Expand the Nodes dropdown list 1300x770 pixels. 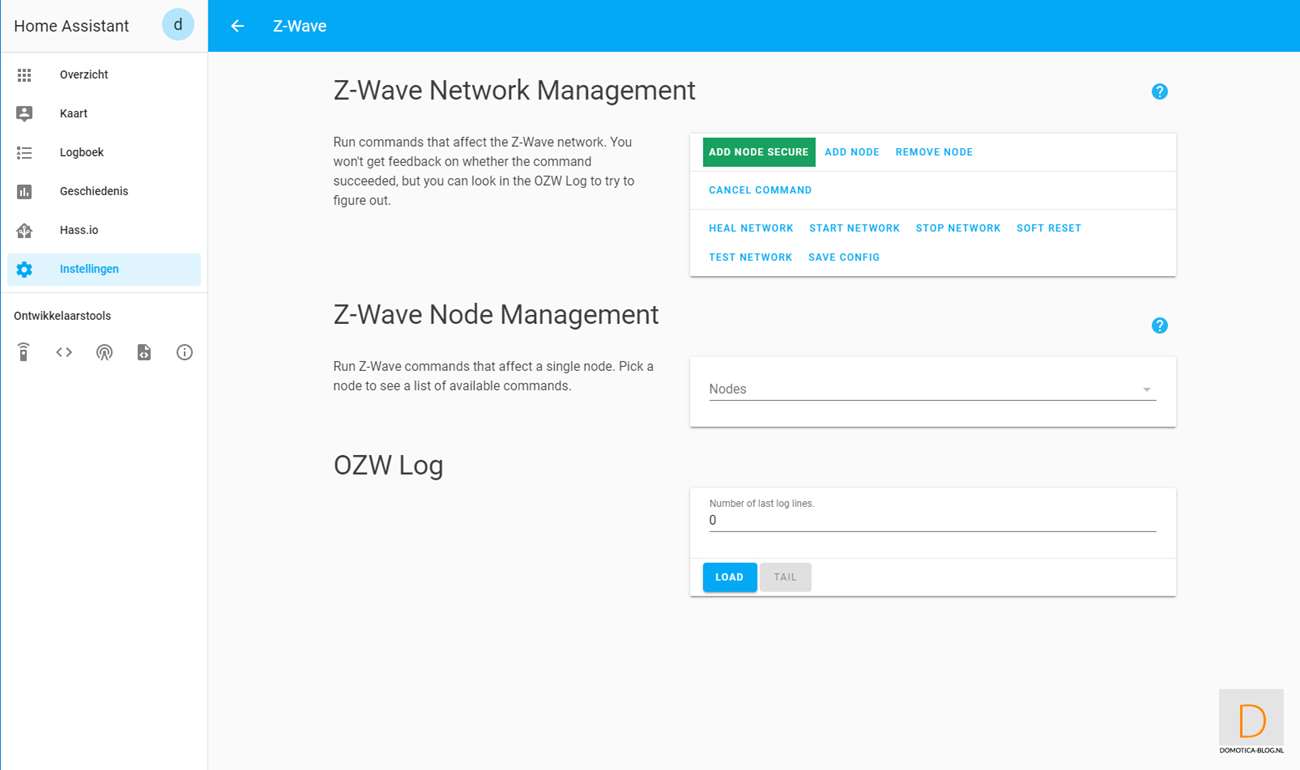point(932,389)
